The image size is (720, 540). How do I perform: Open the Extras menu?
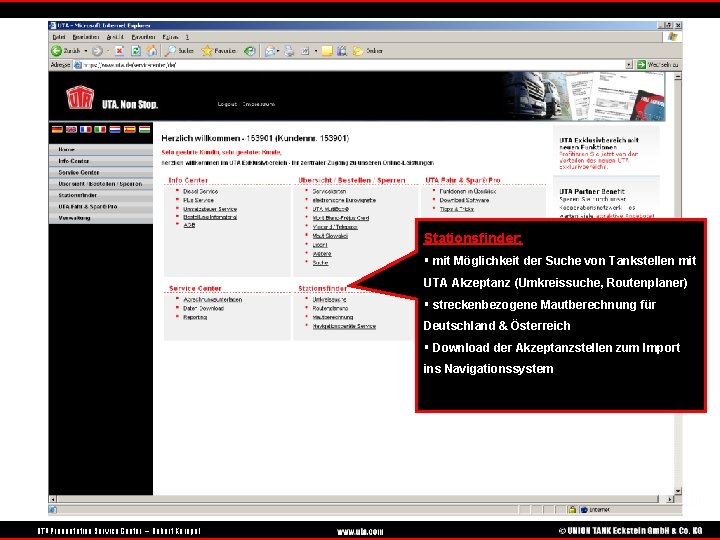[170, 37]
